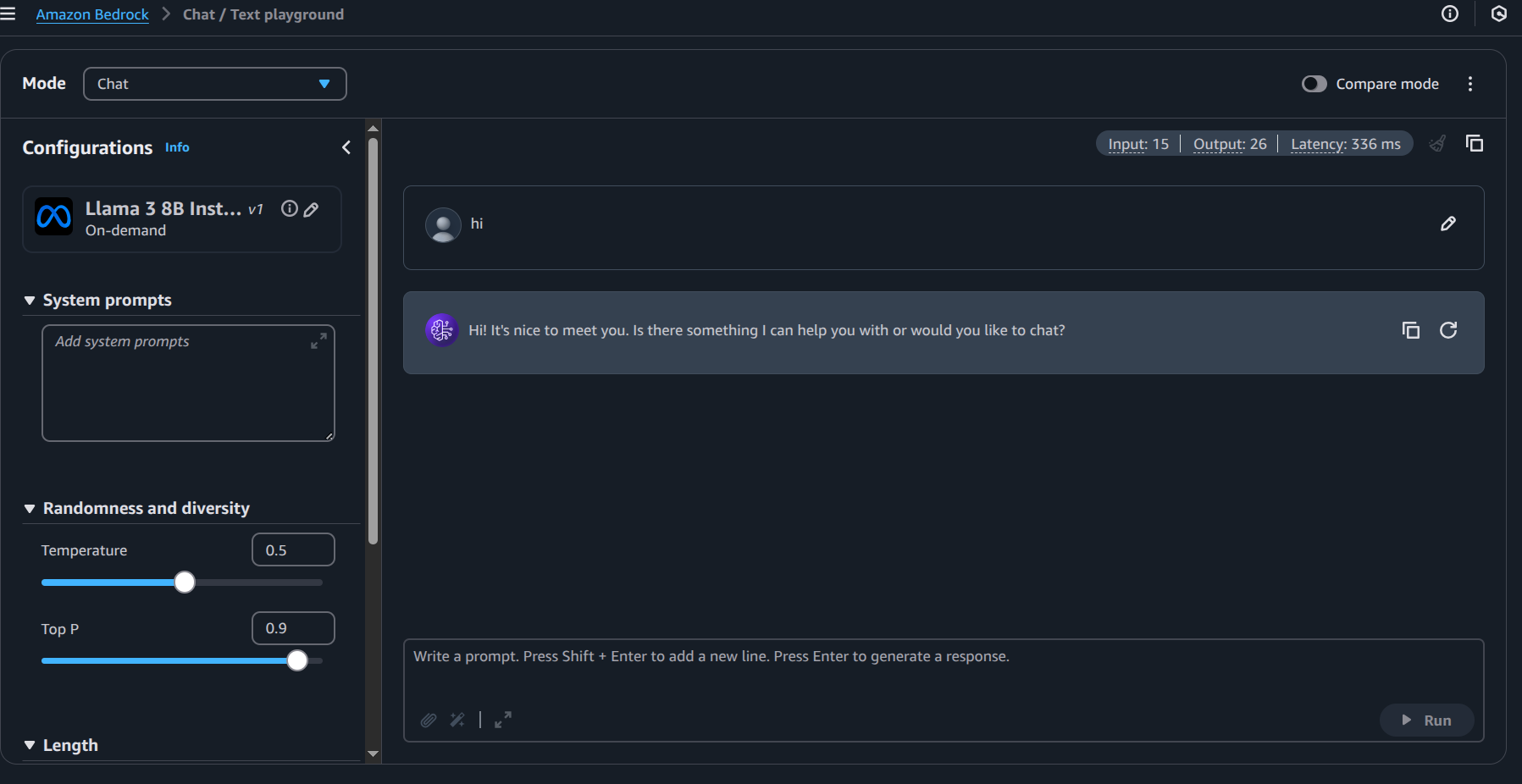
Task: Edit the 'hi' user message
Action: [x=1448, y=224]
